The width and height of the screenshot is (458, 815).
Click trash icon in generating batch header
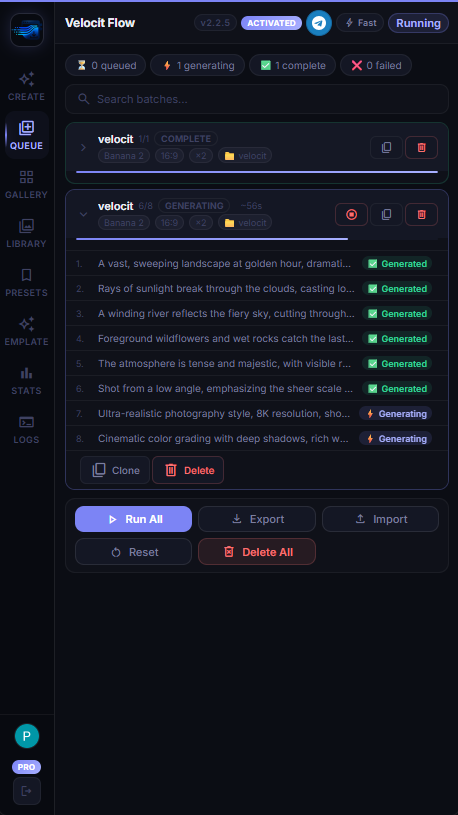click(422, 214)
